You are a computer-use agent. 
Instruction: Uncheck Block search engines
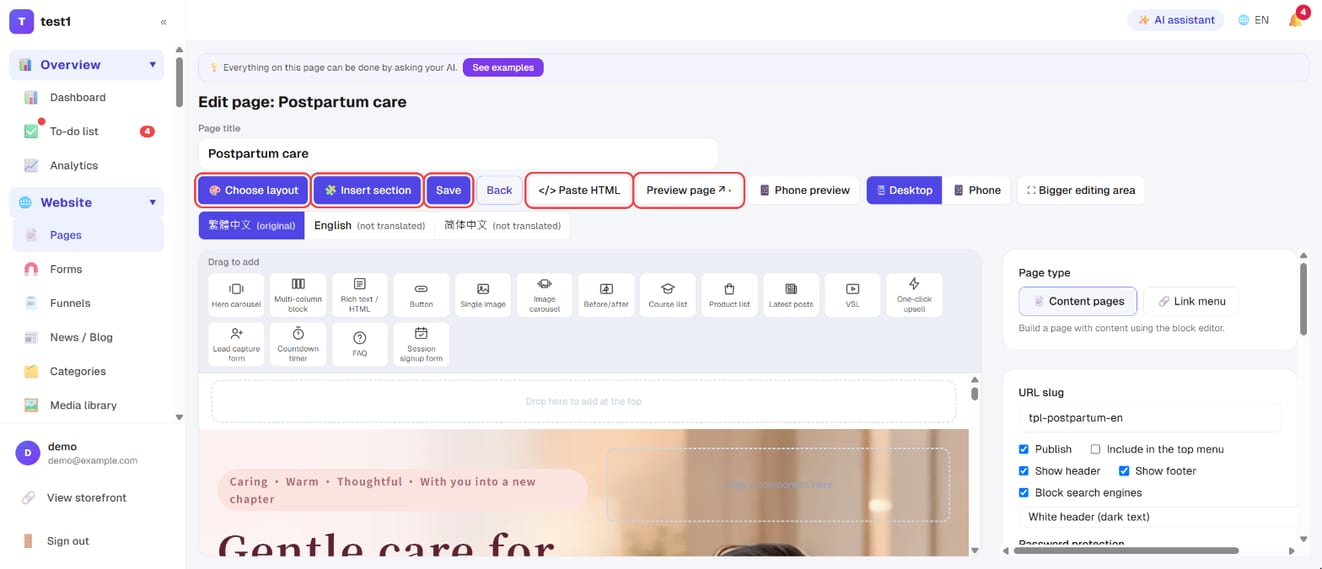click(1023, 493)
